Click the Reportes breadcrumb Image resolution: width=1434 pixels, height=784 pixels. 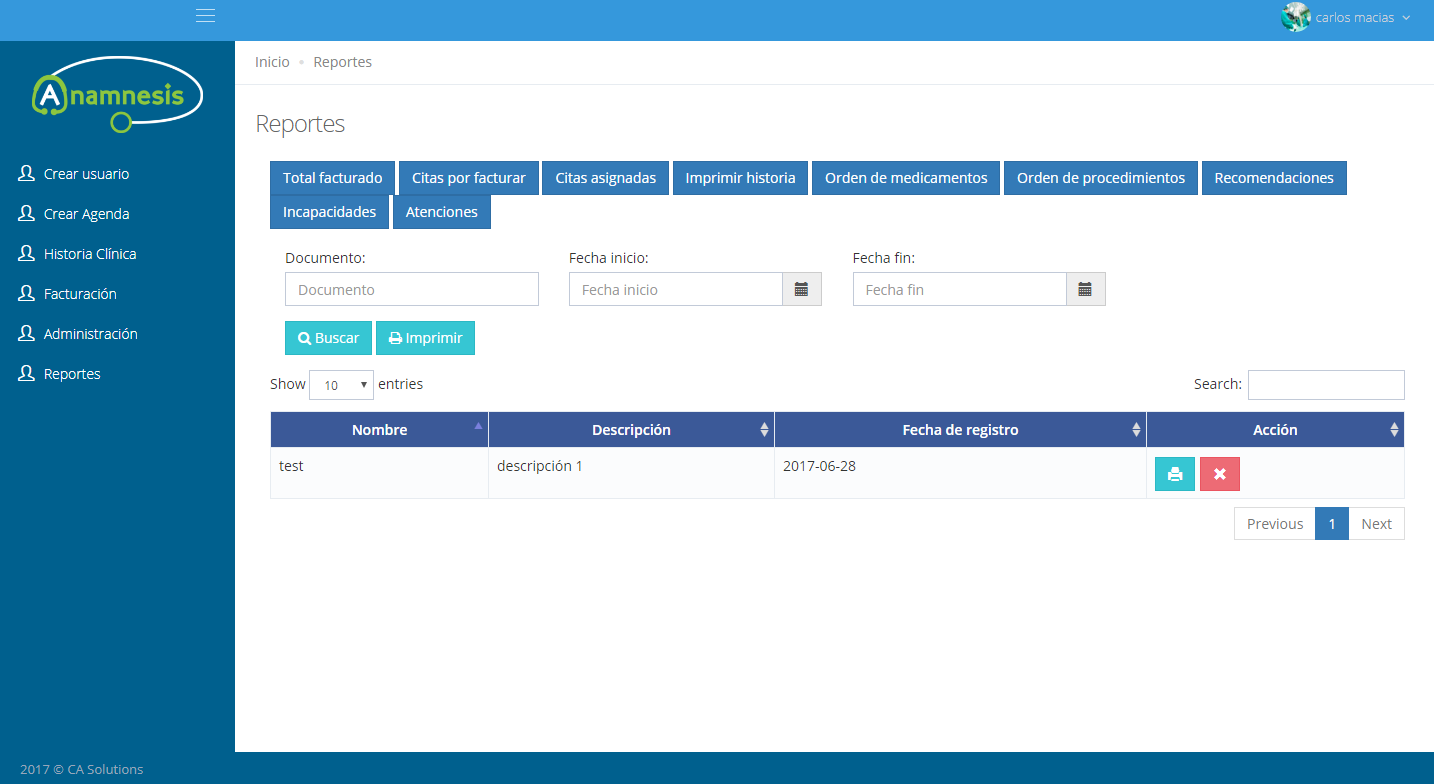click(342, 62)
